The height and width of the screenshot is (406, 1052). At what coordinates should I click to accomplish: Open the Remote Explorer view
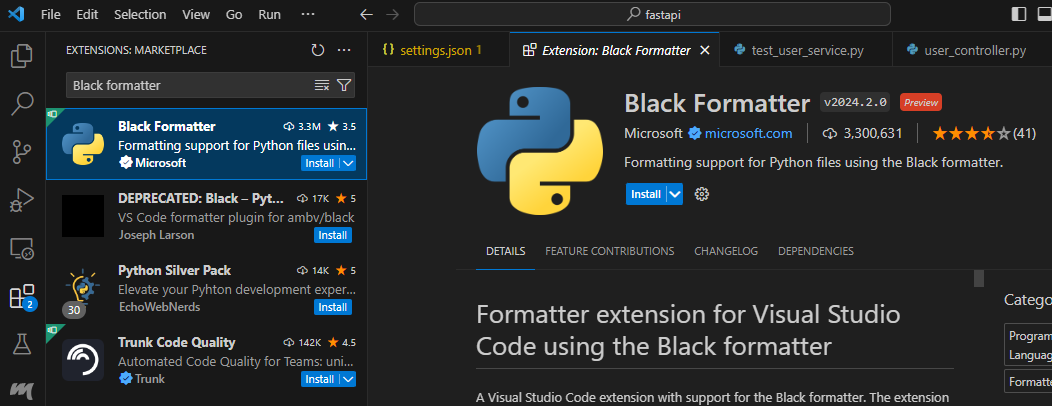pyautogui.click(x=22, y=249)
